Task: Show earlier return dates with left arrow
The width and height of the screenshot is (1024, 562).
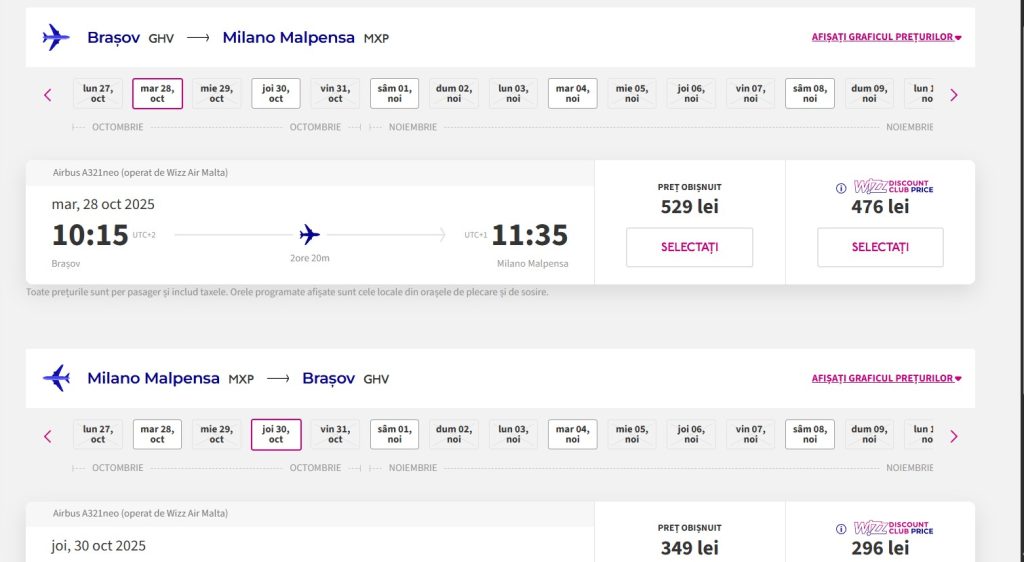Action: [x=47, y=436]
